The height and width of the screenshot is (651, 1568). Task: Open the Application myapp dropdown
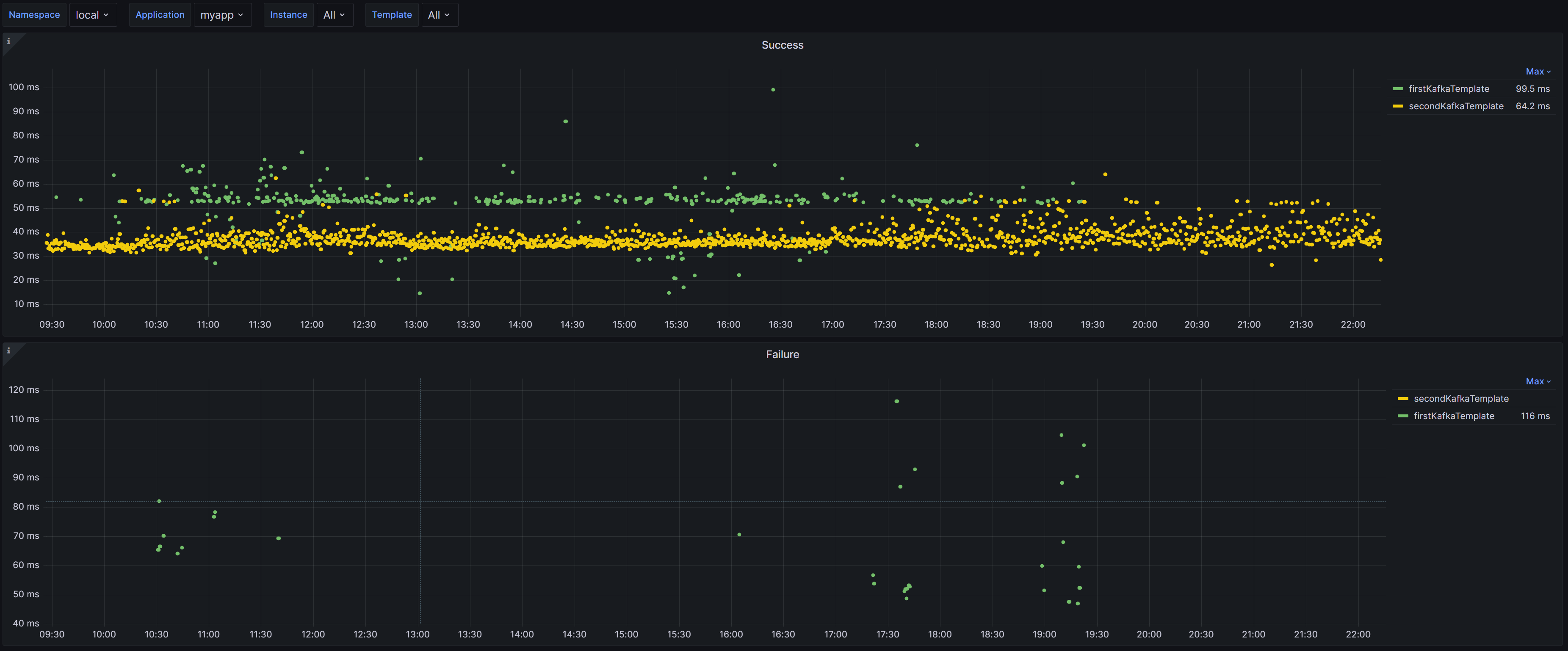(x=221, y=14)
